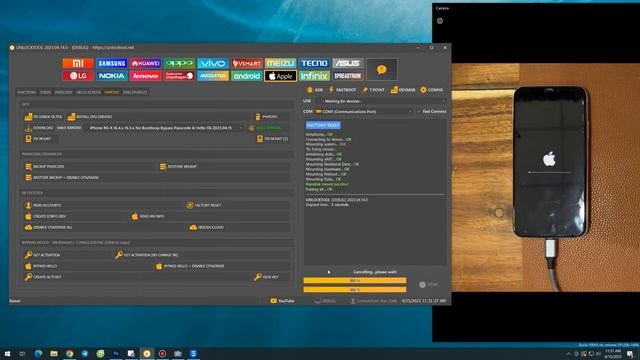Select the ASUS brand tile
Viewport: 640px width, 360px height.
click(348, 63)
